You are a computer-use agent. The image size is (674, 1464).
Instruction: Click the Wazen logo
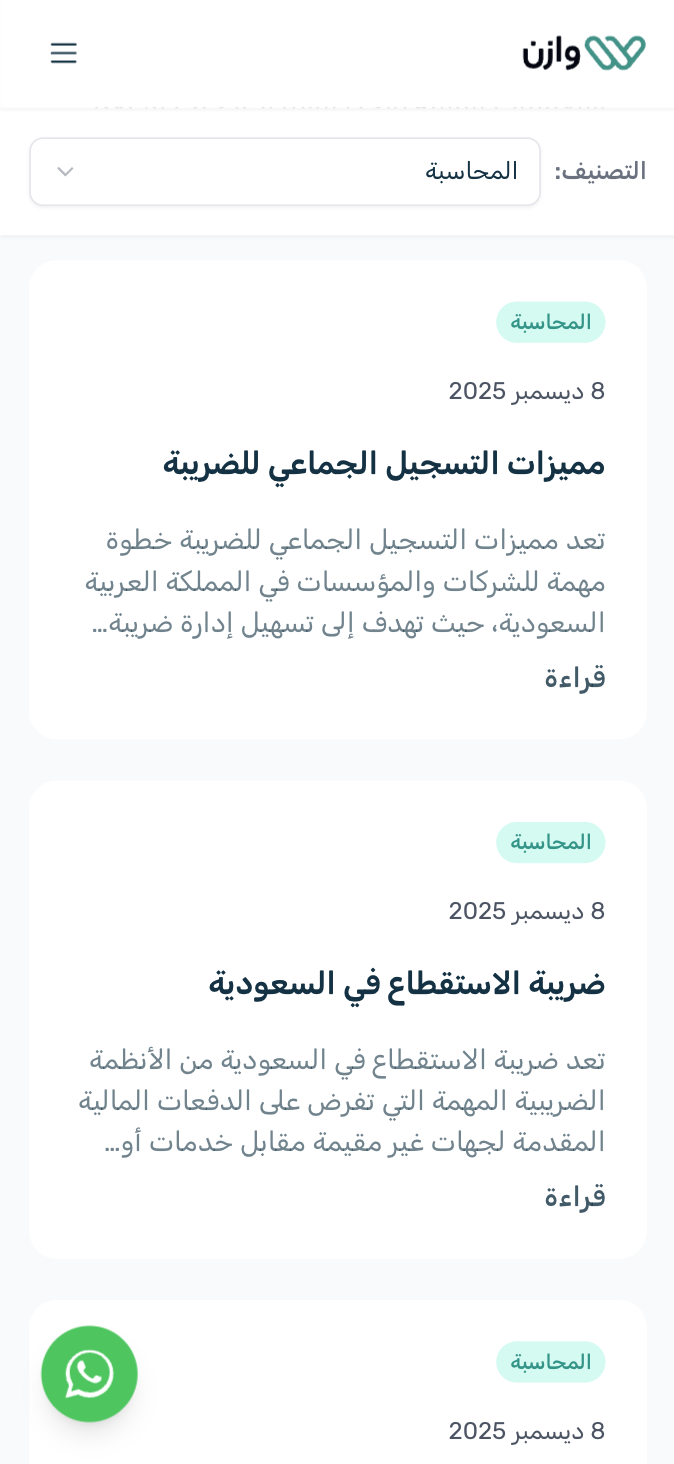click(x=584, y=52)
